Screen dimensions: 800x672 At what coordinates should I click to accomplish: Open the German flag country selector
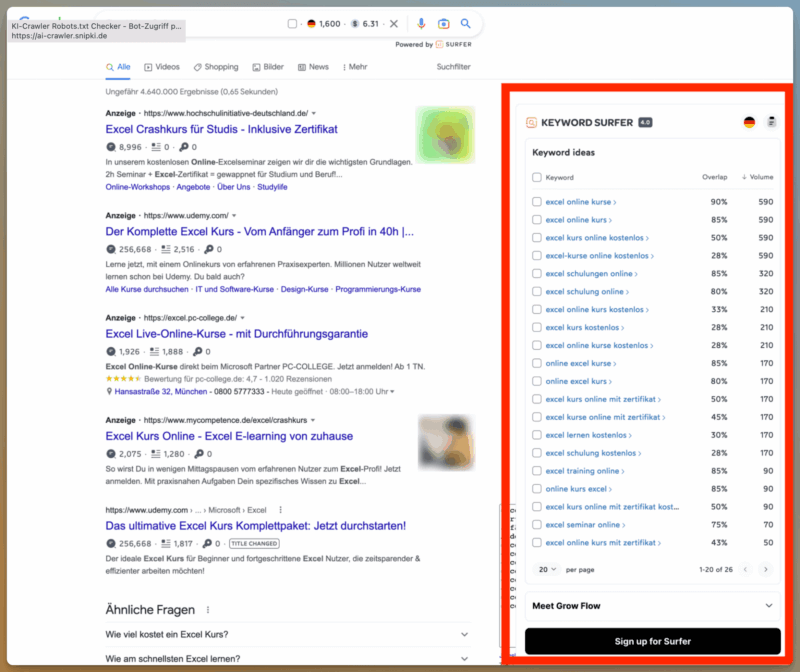pyautogui.click(x=749, y=122)
